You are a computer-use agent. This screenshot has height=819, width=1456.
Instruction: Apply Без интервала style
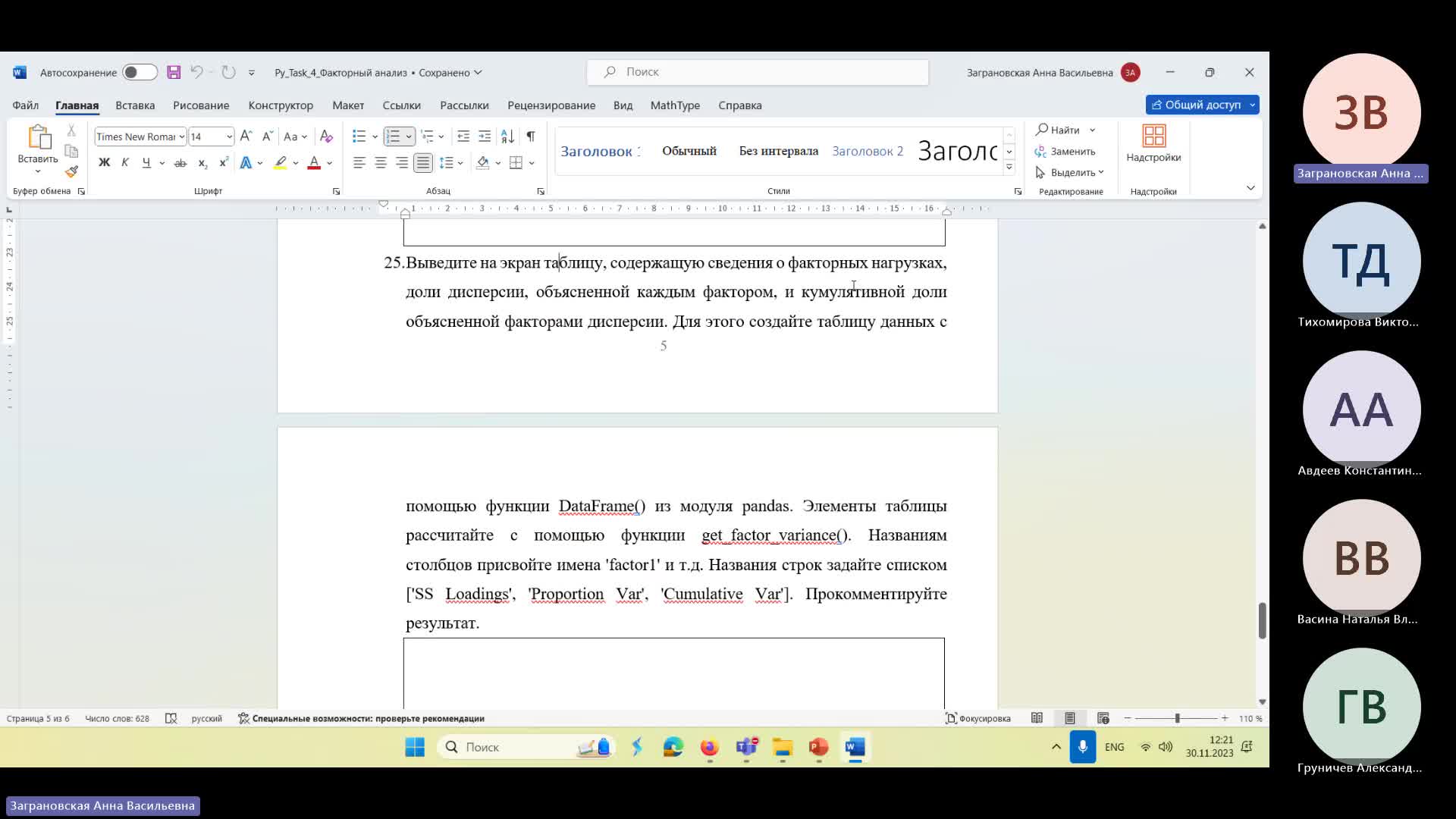779,151
